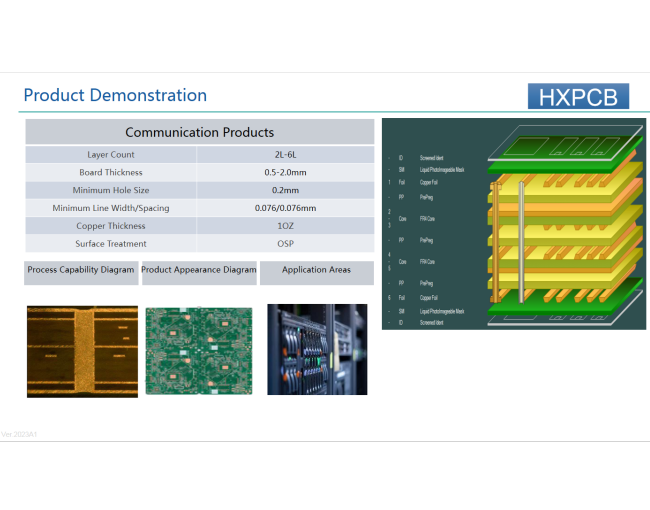Select the Communication Products table header
Viewport: 650px width, 510px height.
[x=199, y=132]
